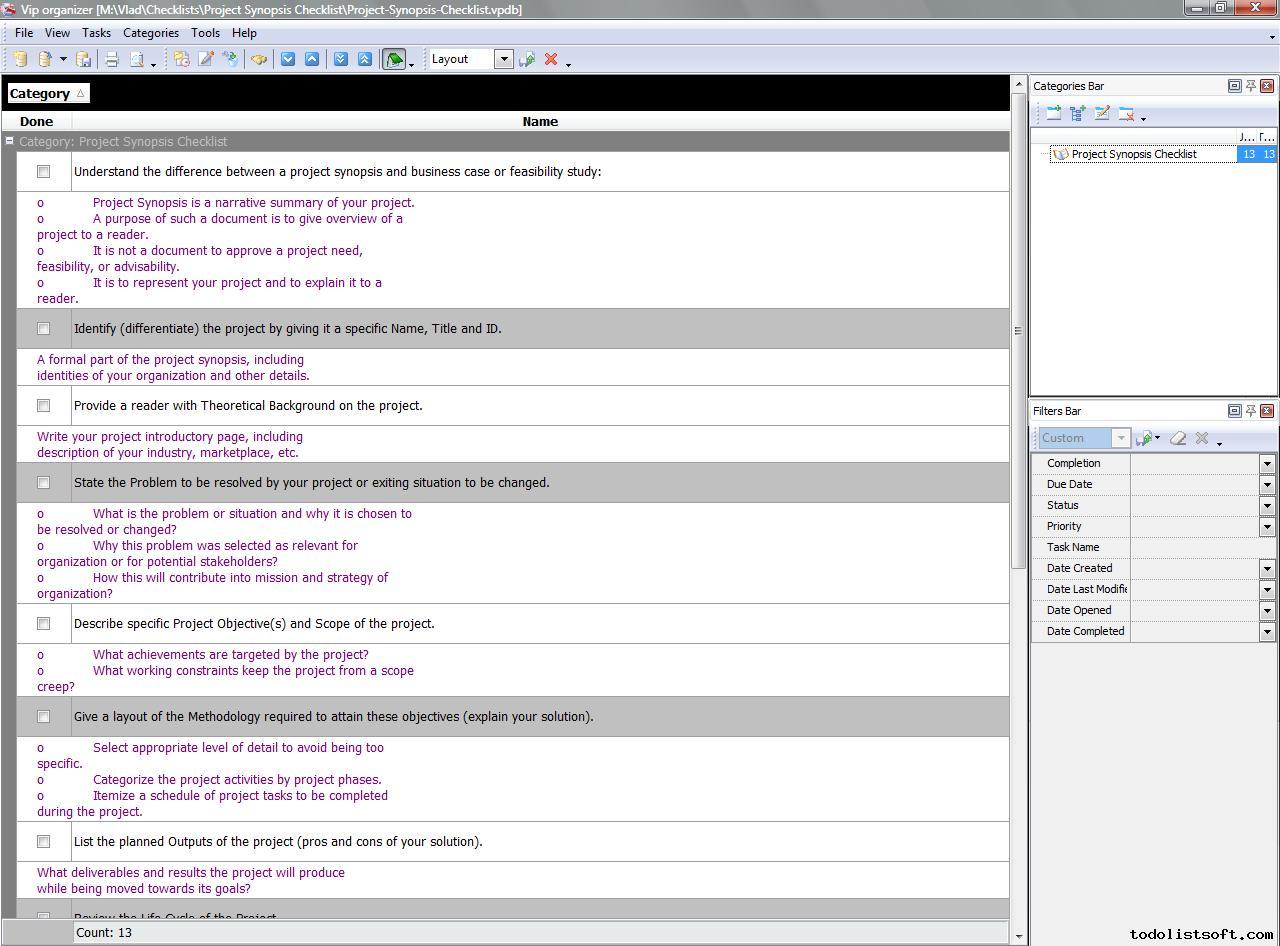This screenshot has height=946, width=1280.
Task: Click the Category grouping header button
Action: click(47, 93)
